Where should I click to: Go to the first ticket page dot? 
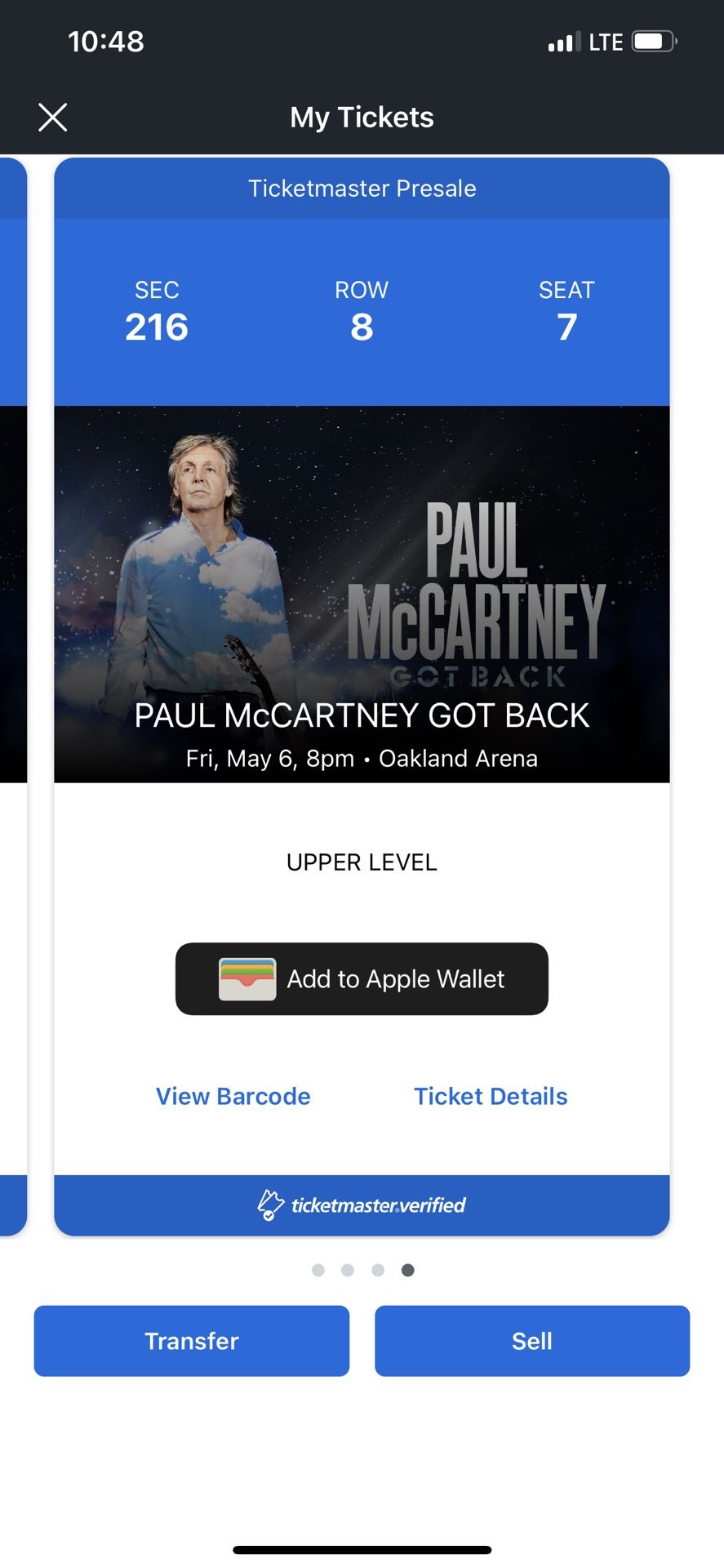pyautogui.click(x=318, y=1270)
